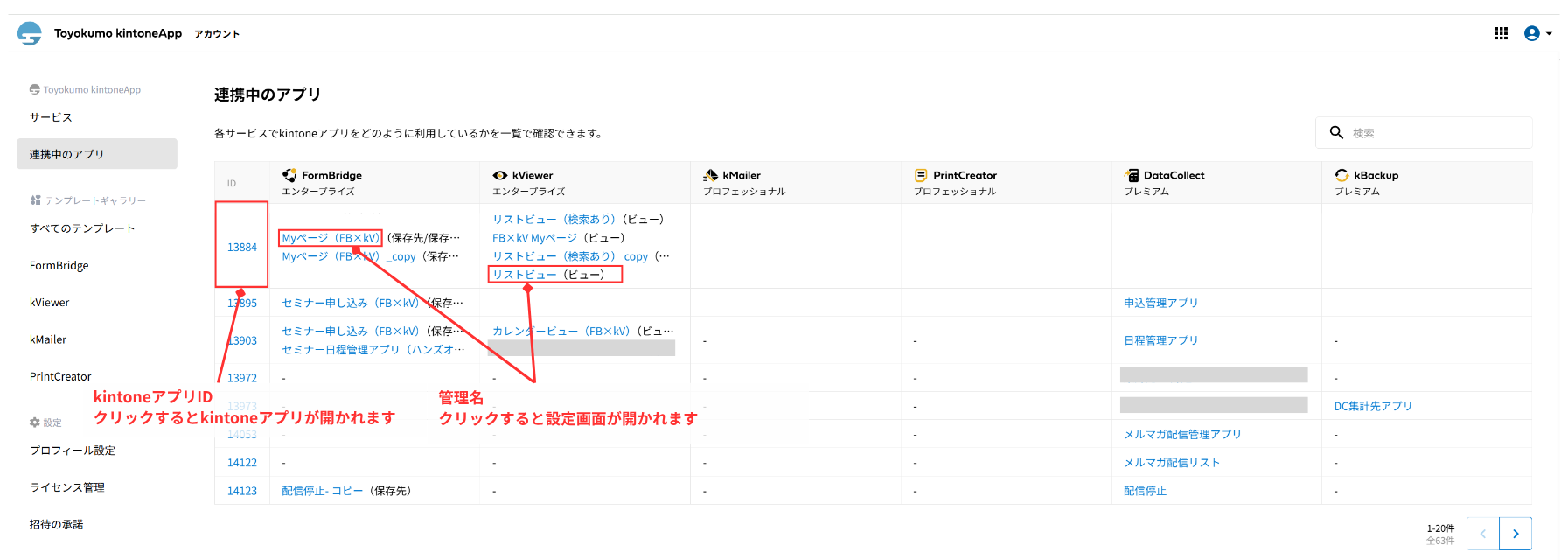Open the Myページ（FB×kV） form settings
The width and height of the screenshot is (1568, 560).
point(331,238)
